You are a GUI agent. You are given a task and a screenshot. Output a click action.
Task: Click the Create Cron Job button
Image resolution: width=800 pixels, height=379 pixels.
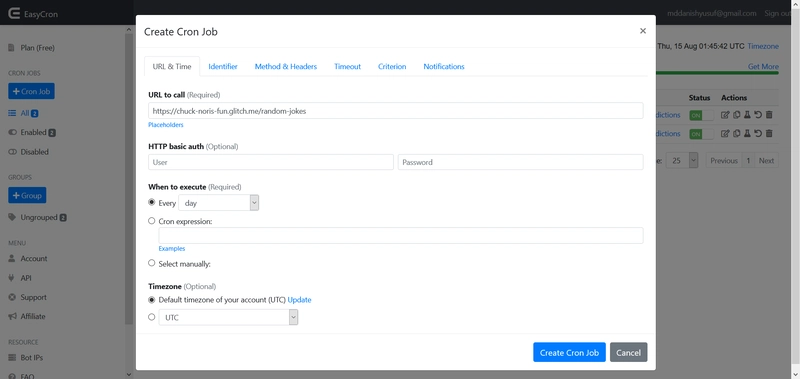[x=569, y=352]
